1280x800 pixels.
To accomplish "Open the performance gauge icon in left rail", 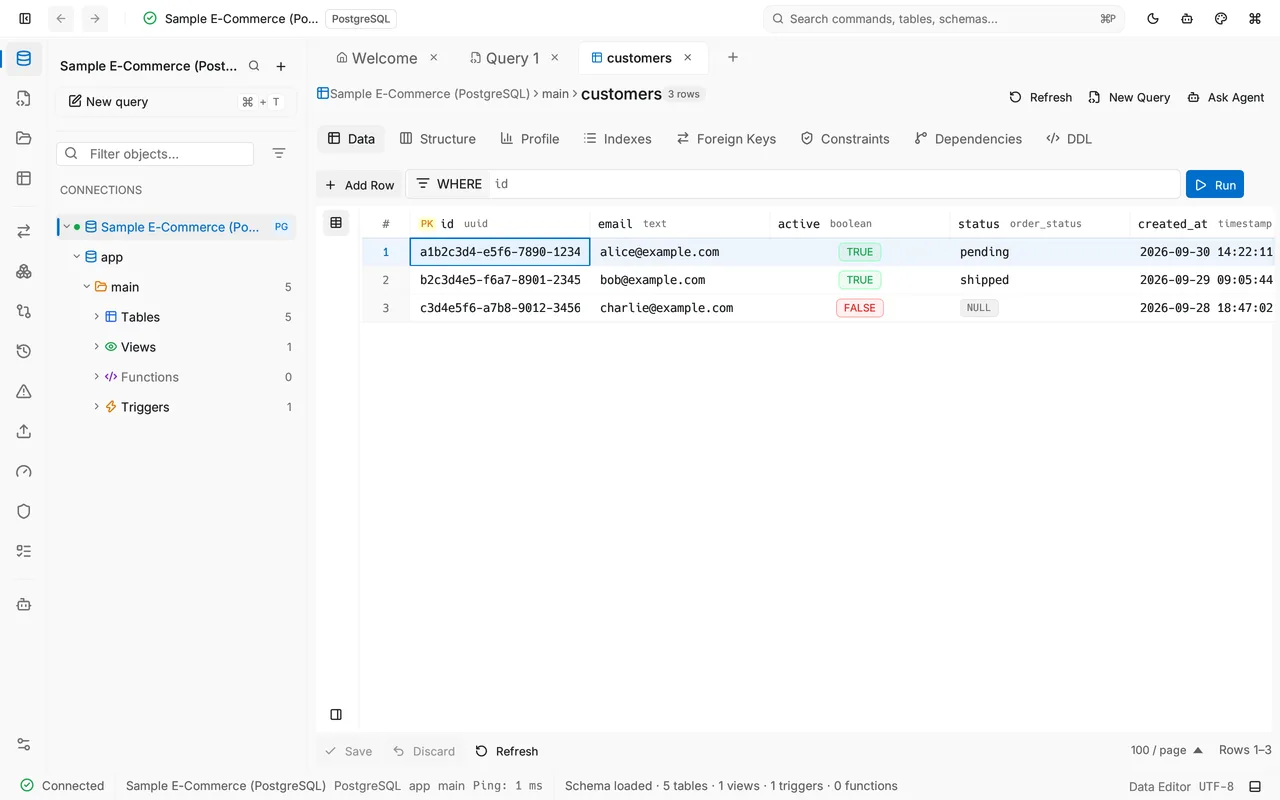I will pos(24,471).
